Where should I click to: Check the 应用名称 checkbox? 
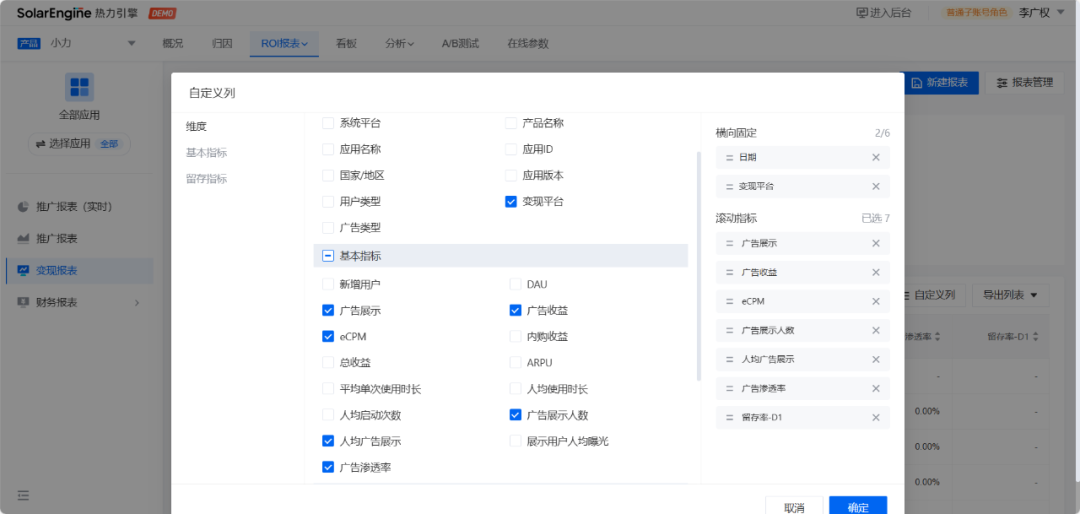click(x=328, y=150)
